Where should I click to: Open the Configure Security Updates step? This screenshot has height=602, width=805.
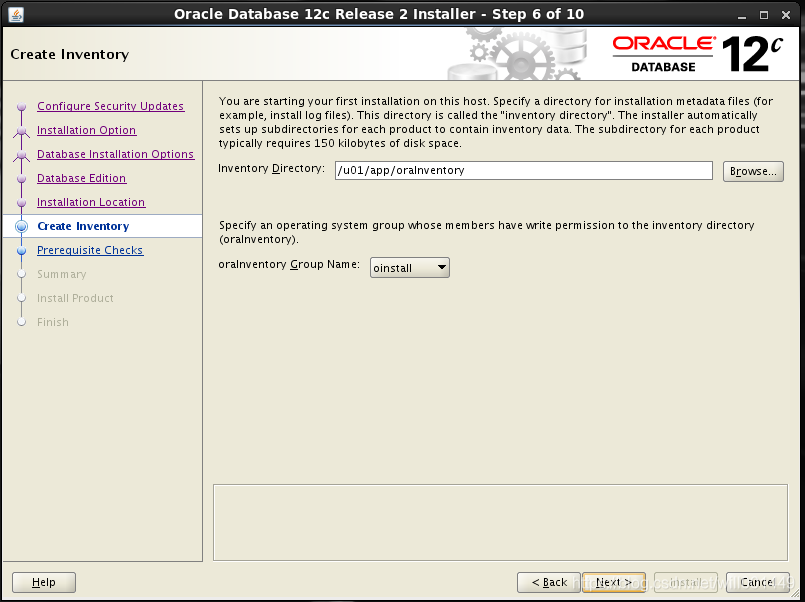pyautogui.click(x=110, y=106)
